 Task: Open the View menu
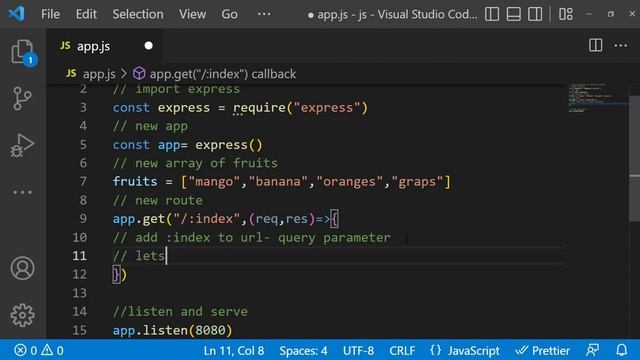(x=192, y=14)
